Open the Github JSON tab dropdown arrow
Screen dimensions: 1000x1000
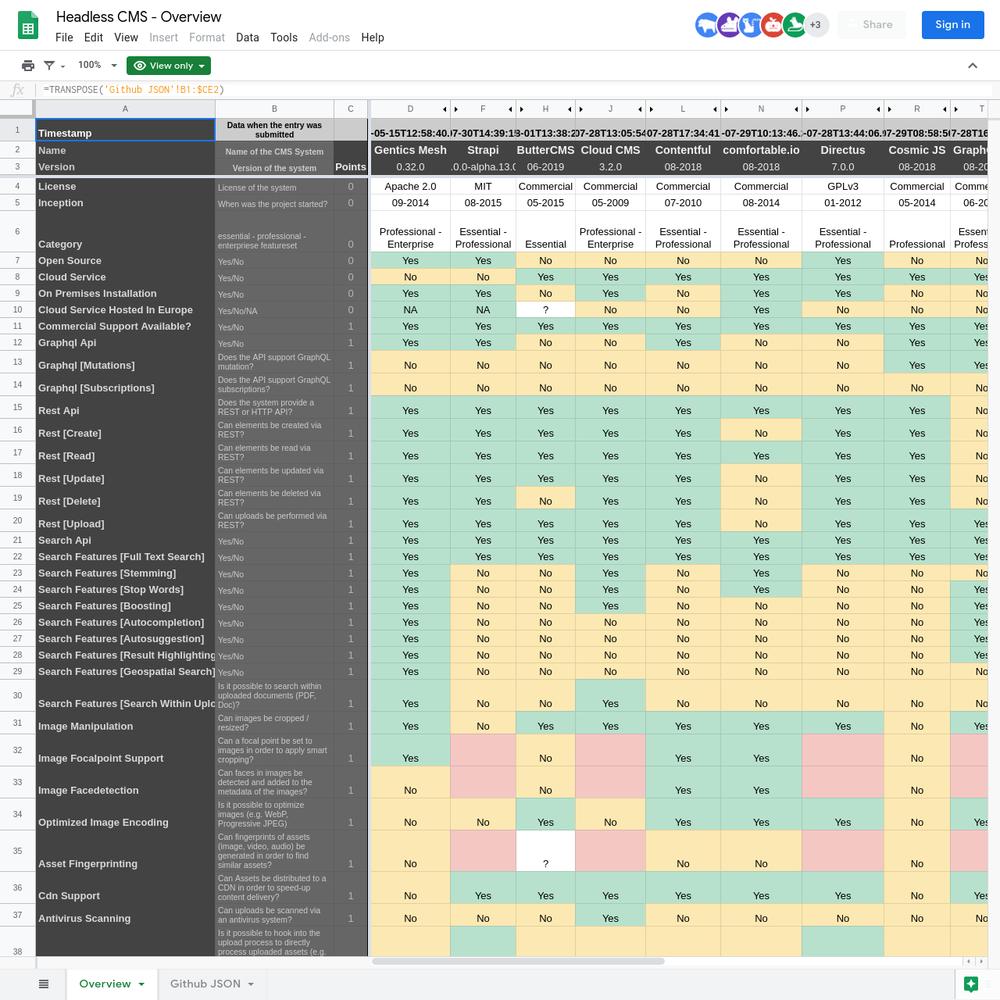pos(251,984)
